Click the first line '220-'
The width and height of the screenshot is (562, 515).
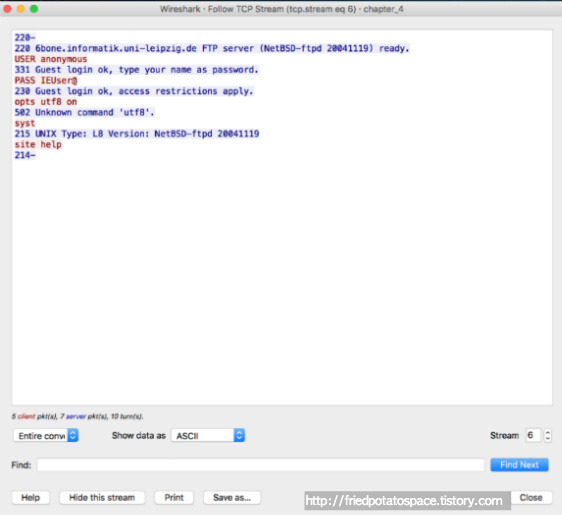coord(25,38)
